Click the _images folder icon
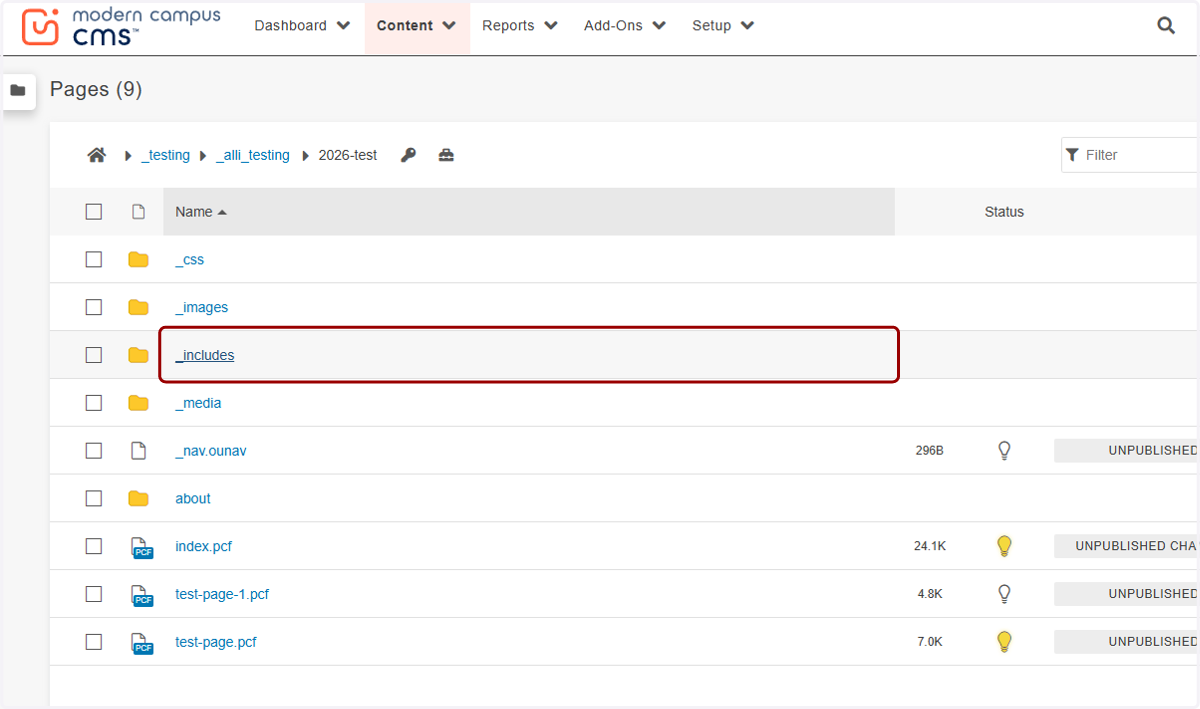 [139, 307]
